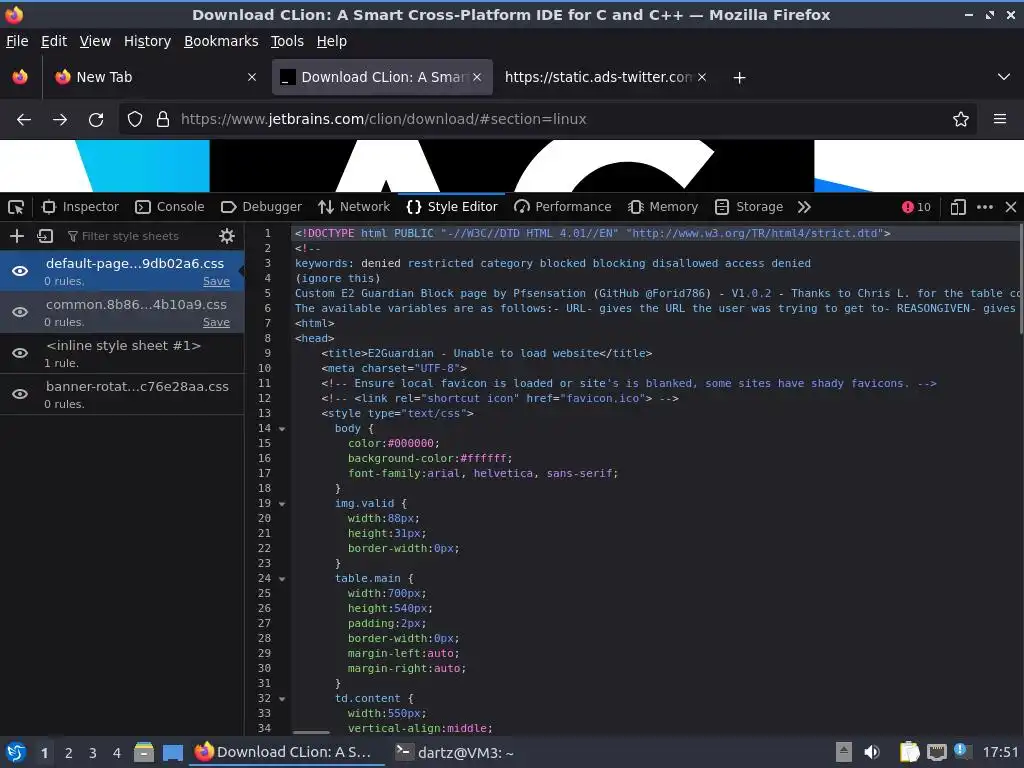Select the Style Editor tab
The width and height of the screenshot is (1024, 768).
tap(452, 207)
